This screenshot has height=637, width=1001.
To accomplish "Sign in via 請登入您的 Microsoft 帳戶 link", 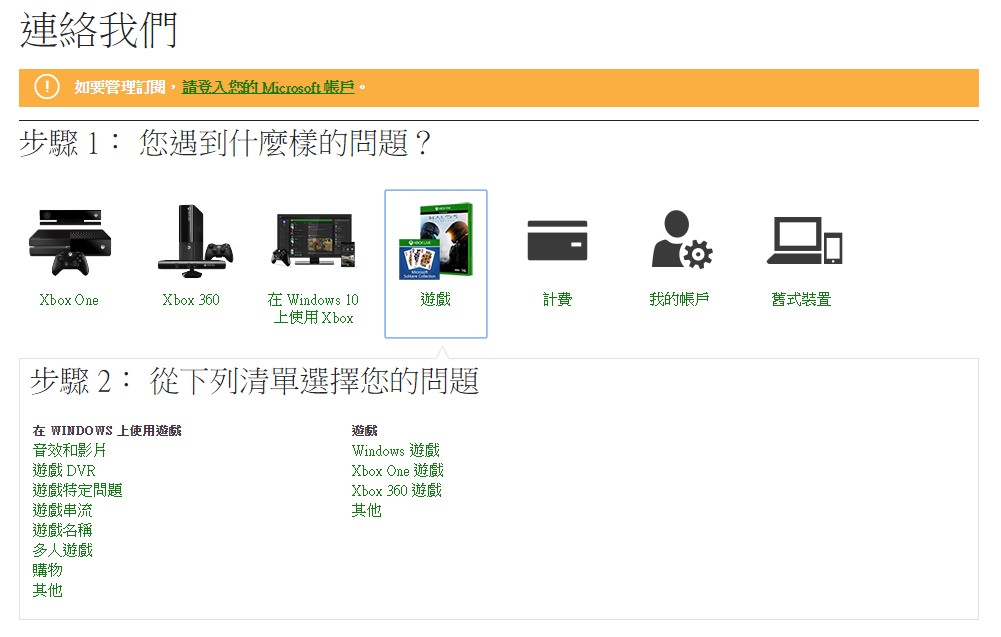I will (x=268, y=88).
